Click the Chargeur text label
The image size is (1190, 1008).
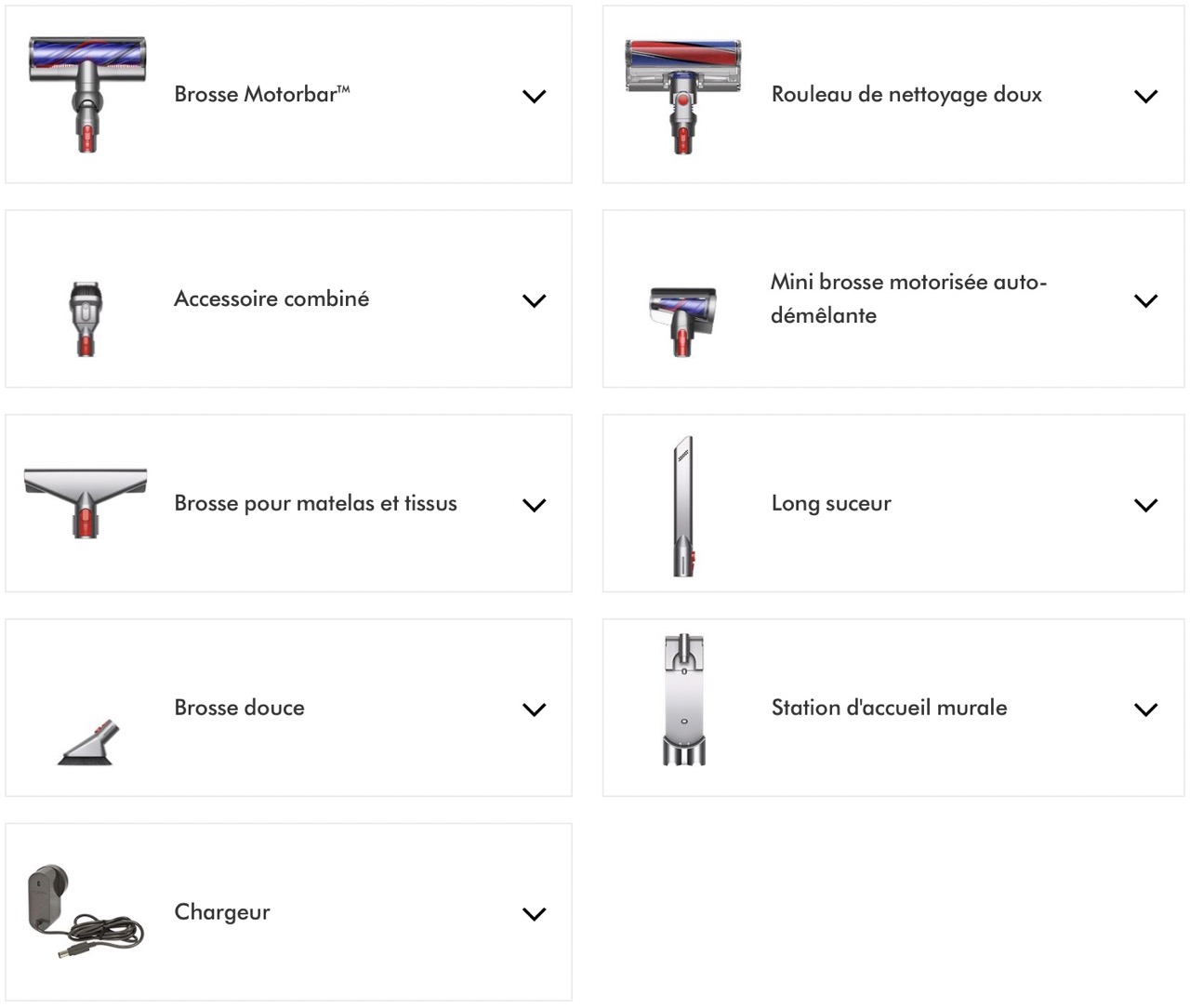coord(222,912)
